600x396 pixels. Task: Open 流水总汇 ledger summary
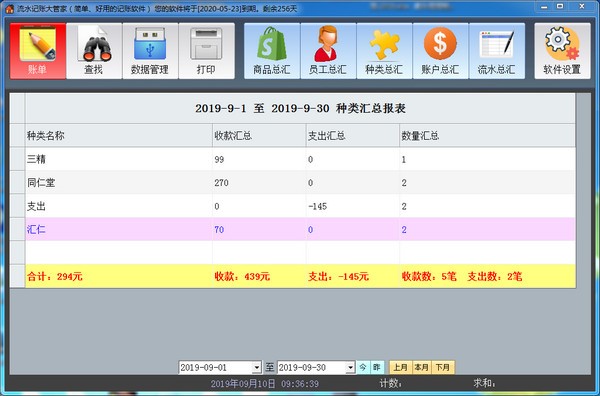(x=497, y=51)
